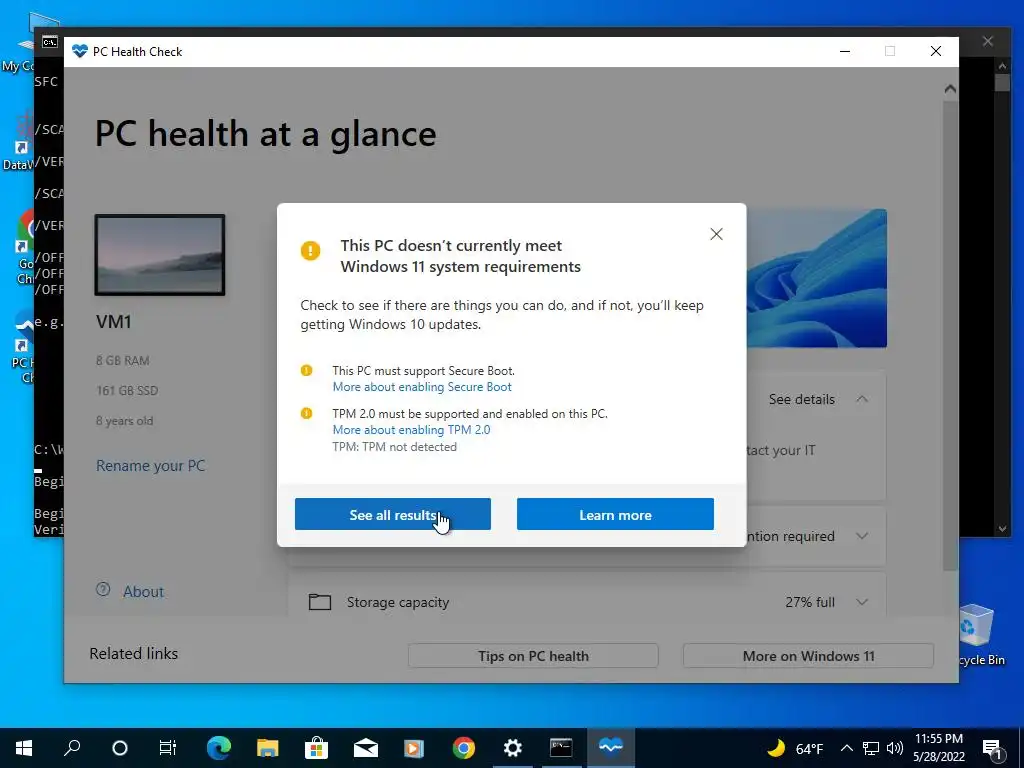Click the weather 64°F taskbar widget
Viewport: 1024px width, 768px height.
[795, 748]
